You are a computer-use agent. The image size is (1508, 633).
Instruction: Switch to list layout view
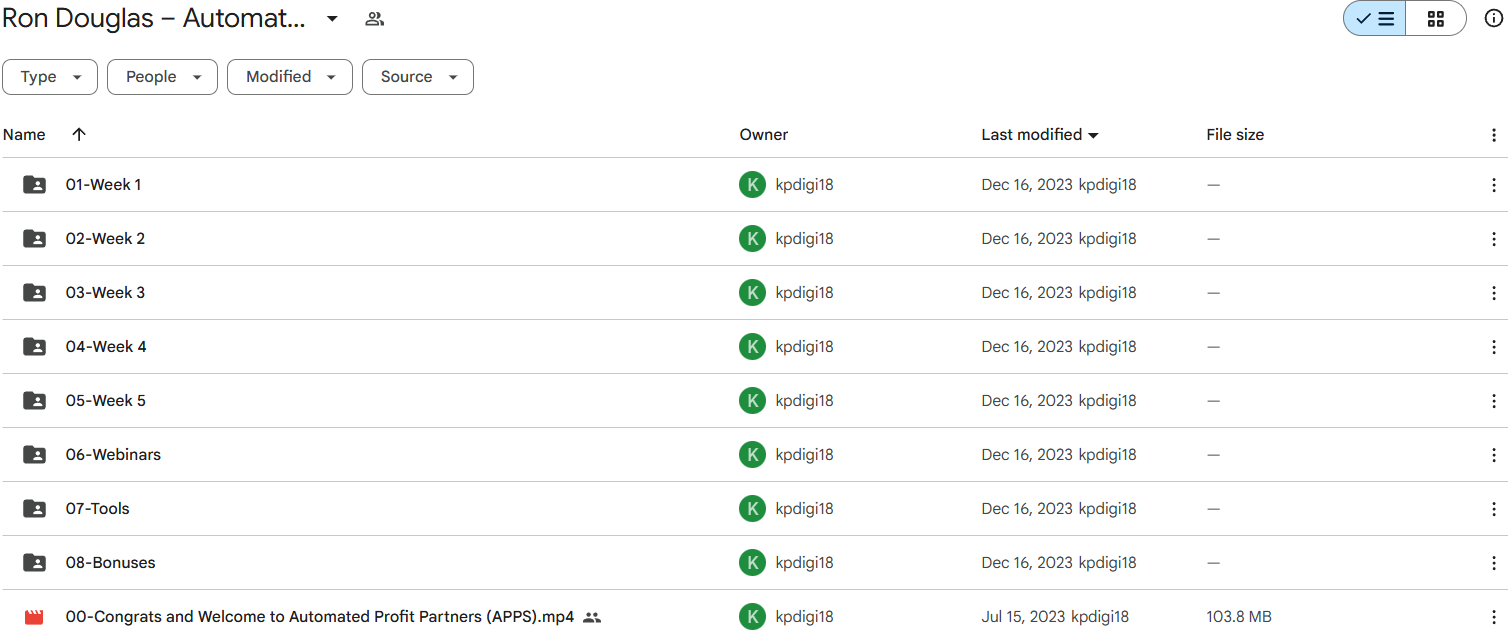pos(1375,18)
